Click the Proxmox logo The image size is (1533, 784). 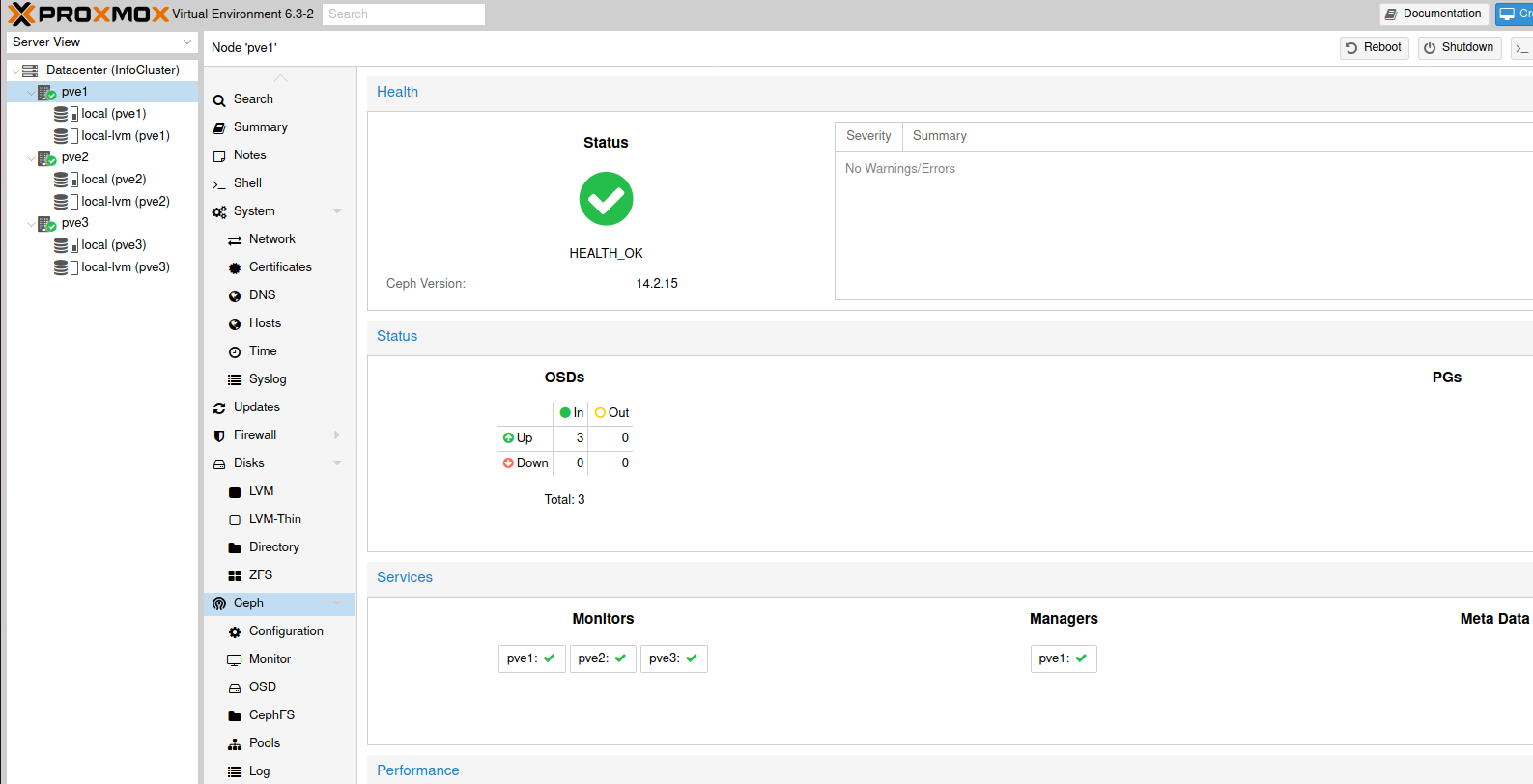click(88, 14)
